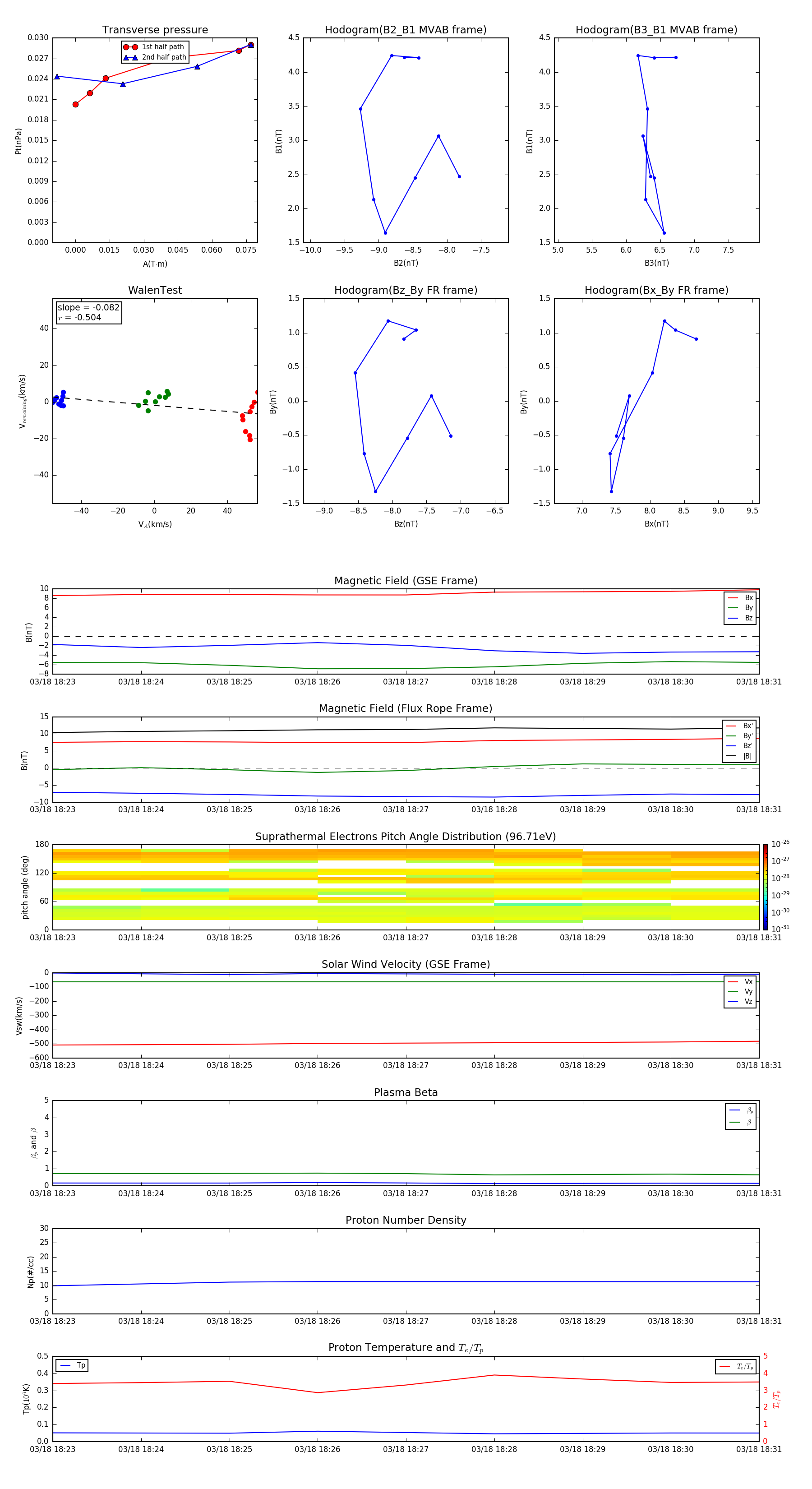This screenshot has height=1489, width=812.
Task: Click the beta-p legend entry in Plasma Beta
Action: (x=740, y=1110)
